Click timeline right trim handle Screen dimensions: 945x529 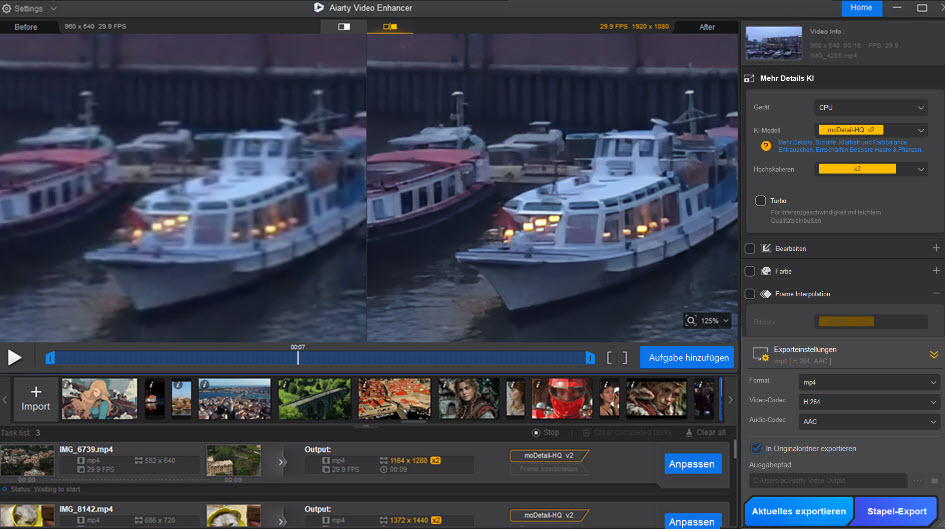pos(590,358)
